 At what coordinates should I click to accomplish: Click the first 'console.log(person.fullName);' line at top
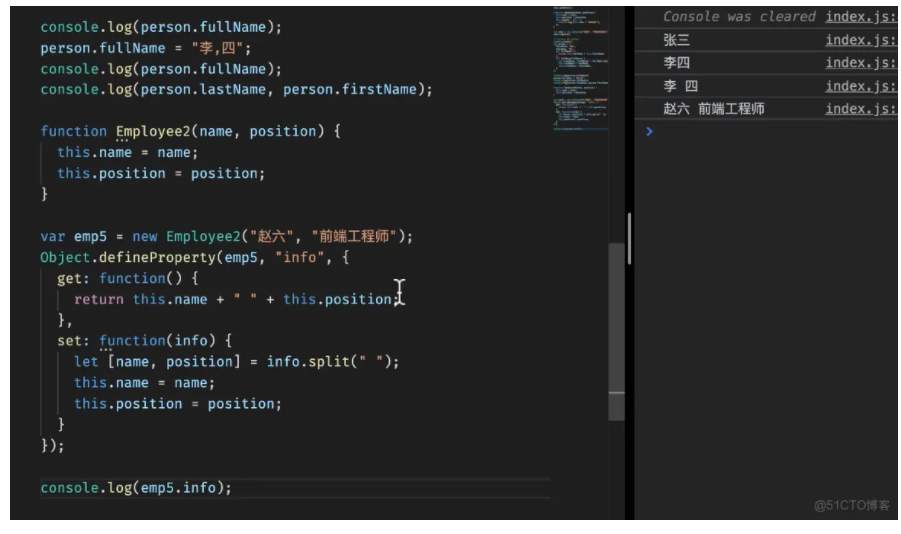point(161,27)
